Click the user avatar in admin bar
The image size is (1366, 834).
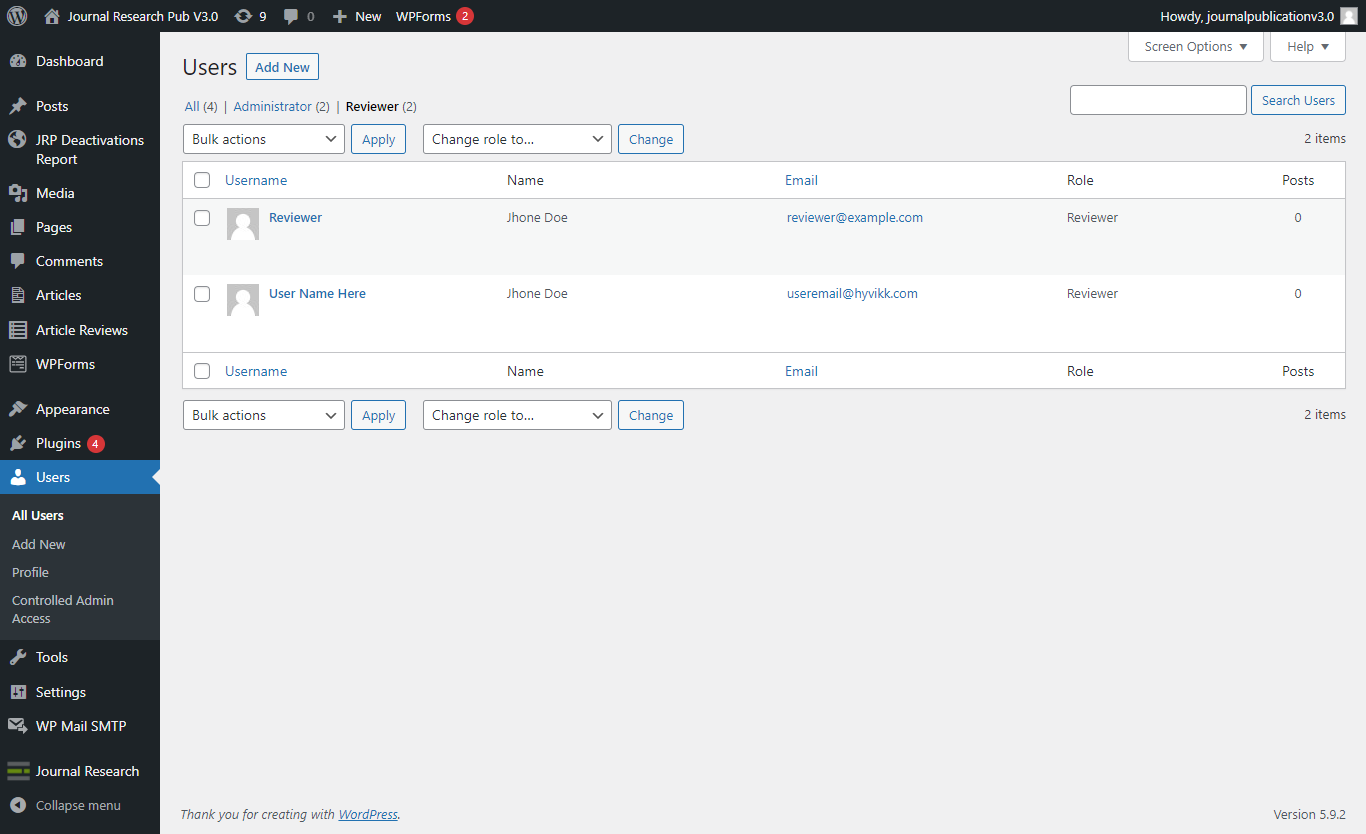pyautogui.click(x=1349, y=16)
